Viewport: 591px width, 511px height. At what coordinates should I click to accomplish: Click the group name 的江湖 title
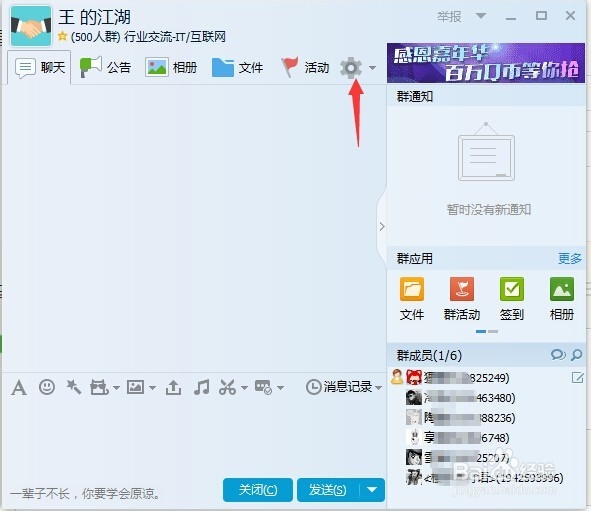coord(94,17)
